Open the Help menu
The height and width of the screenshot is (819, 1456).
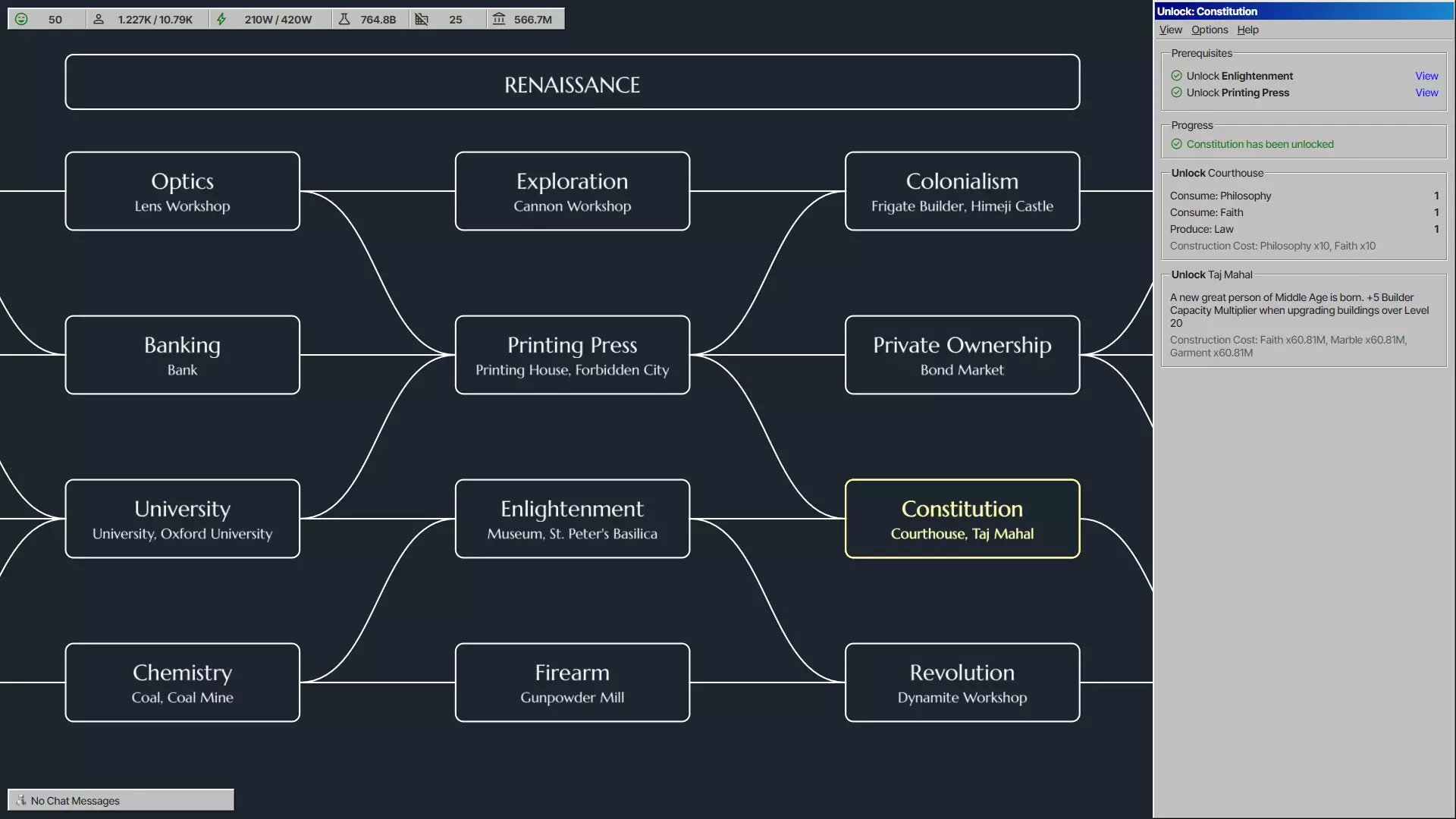(1247, 30)
